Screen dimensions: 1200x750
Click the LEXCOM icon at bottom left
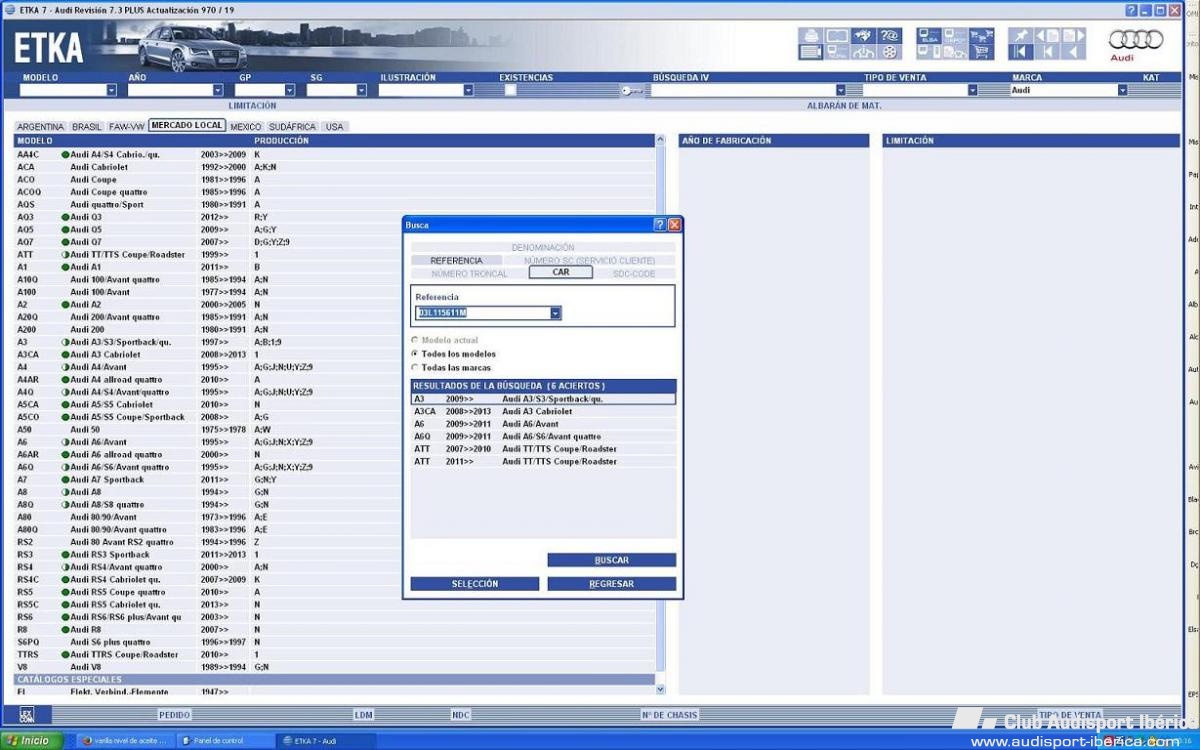[26, 714]
